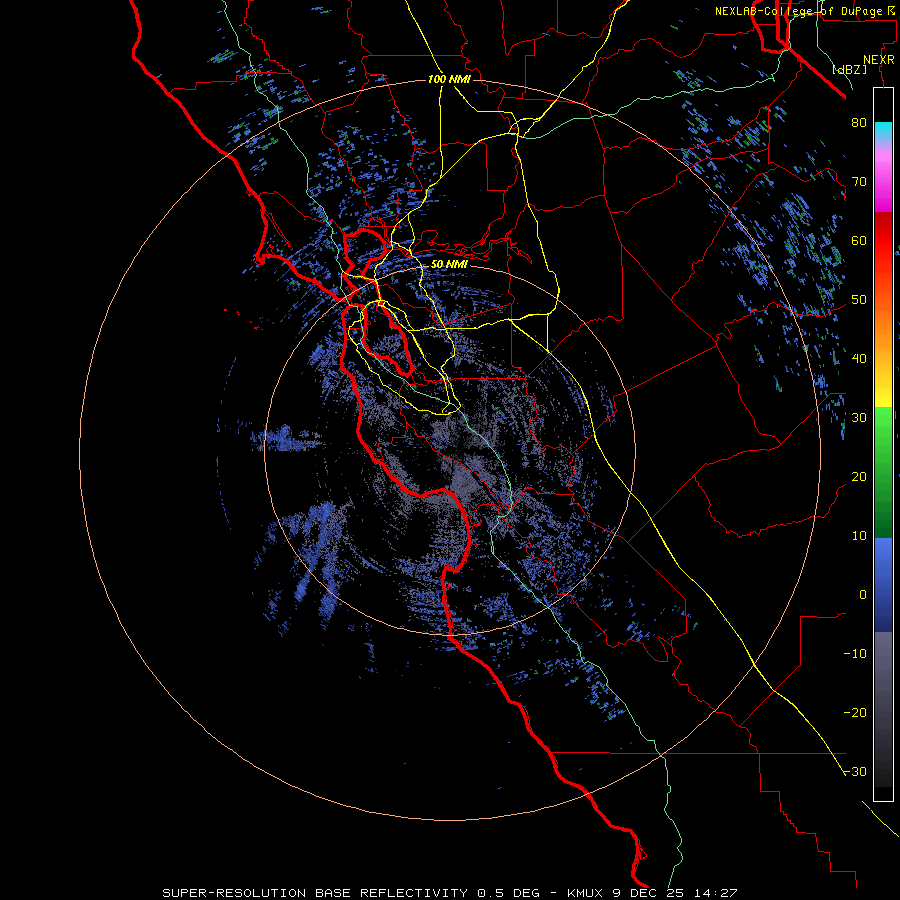Click the 20 dBZ scale label
The image size is (900, 900).
(x=859, y=477)
